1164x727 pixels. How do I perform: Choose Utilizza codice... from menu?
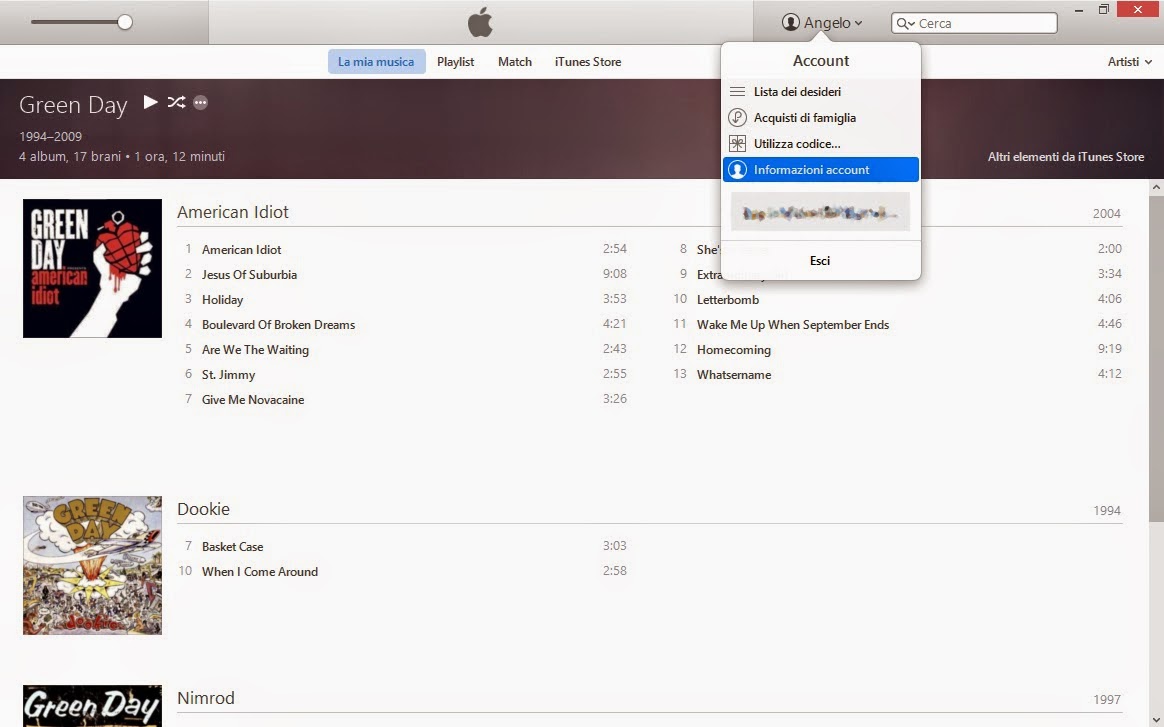coord(820,143)
